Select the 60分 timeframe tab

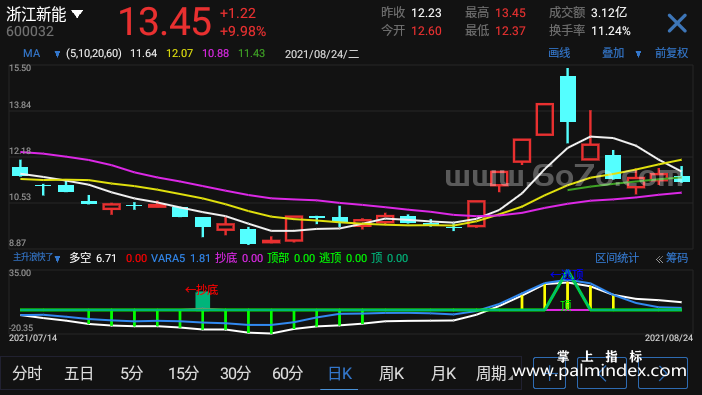(287, 373)
